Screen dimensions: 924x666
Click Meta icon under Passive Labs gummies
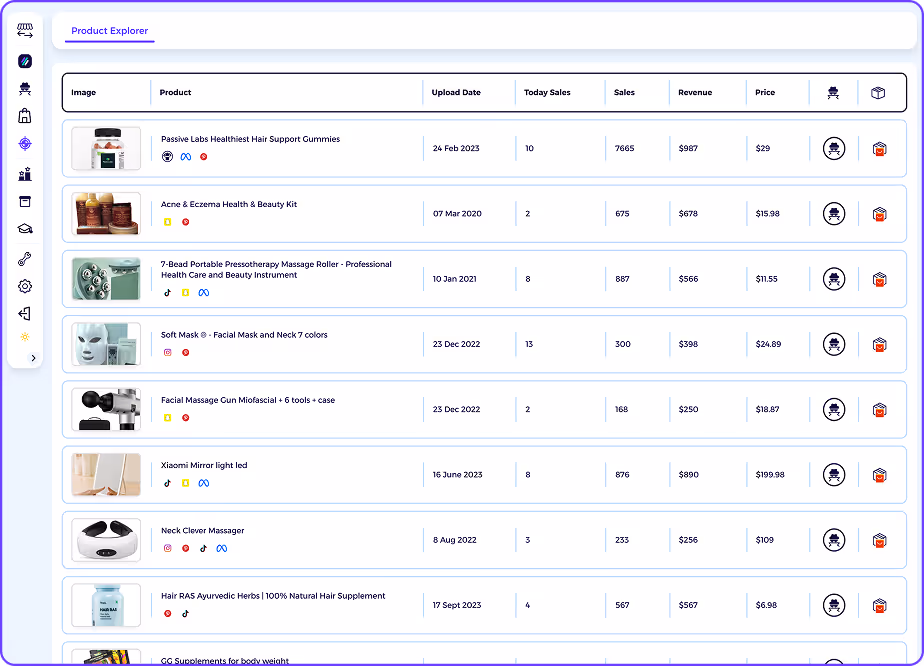click(186, 157)
